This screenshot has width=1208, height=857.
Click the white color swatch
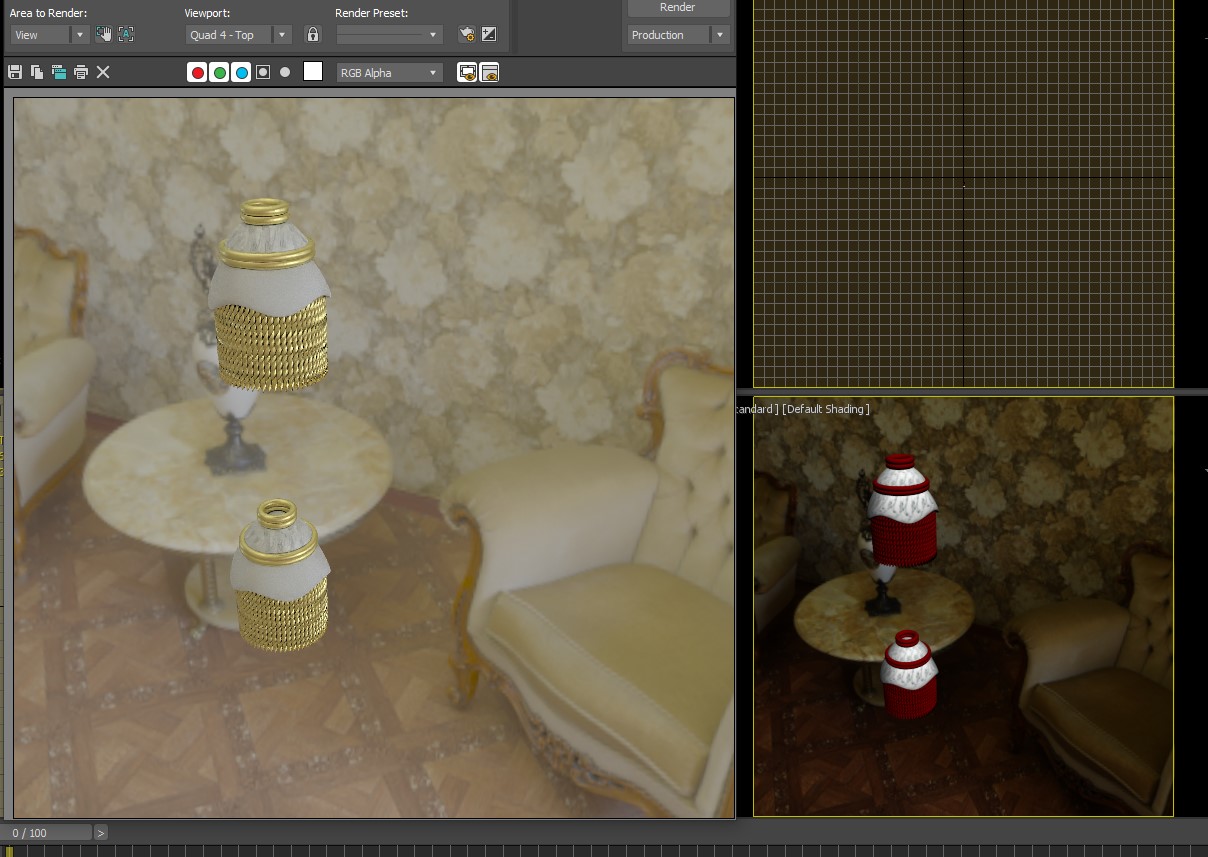click(313, 72)
